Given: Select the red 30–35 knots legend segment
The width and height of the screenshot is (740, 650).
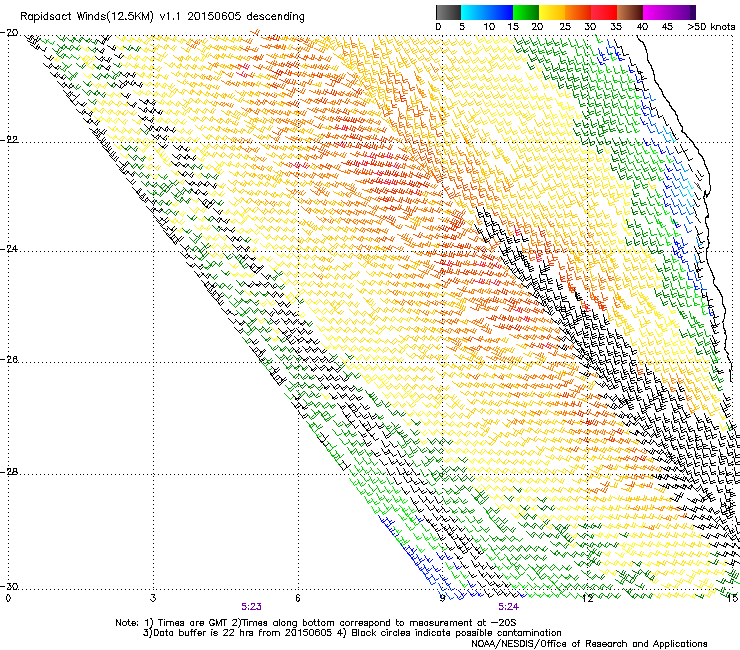Looking at the screenshot, I should coord(604,12).
